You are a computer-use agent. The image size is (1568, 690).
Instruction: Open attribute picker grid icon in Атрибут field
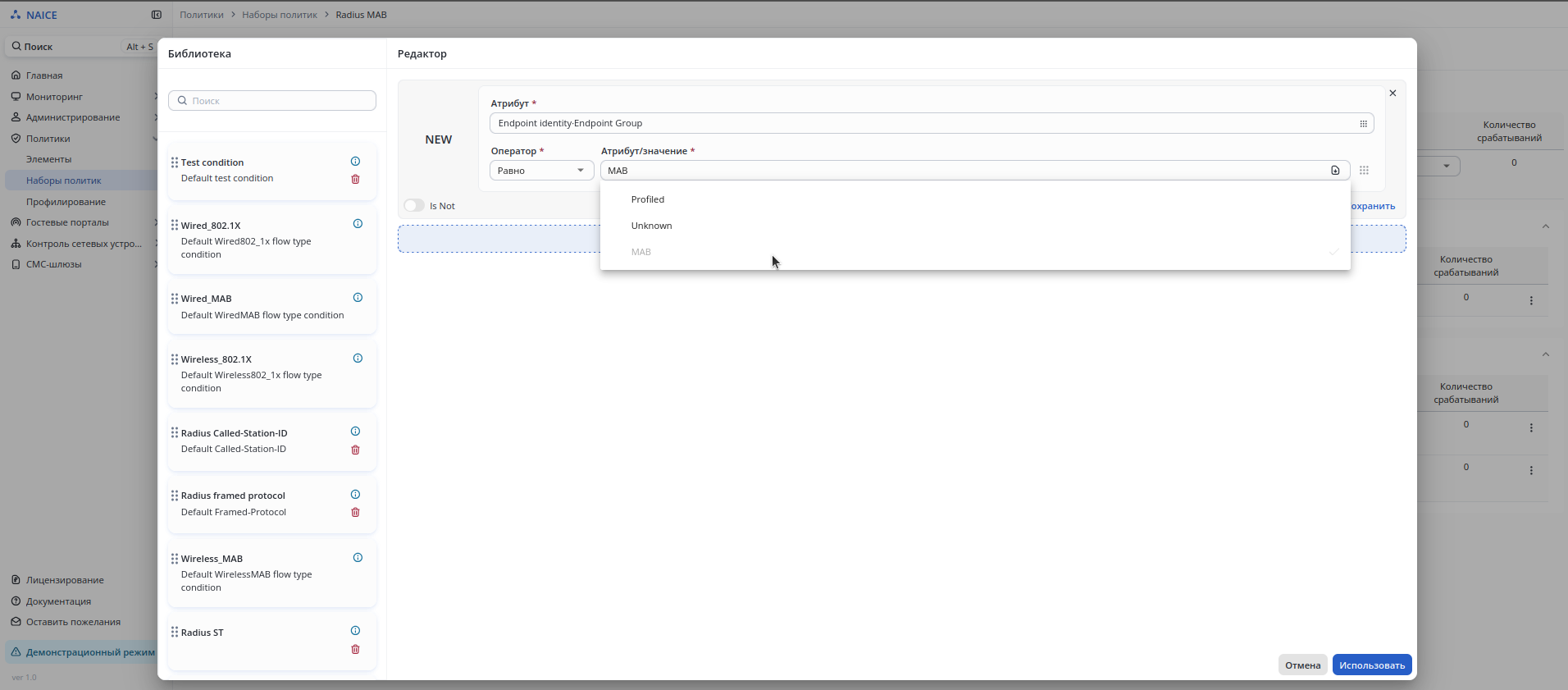pos(1363,124)
